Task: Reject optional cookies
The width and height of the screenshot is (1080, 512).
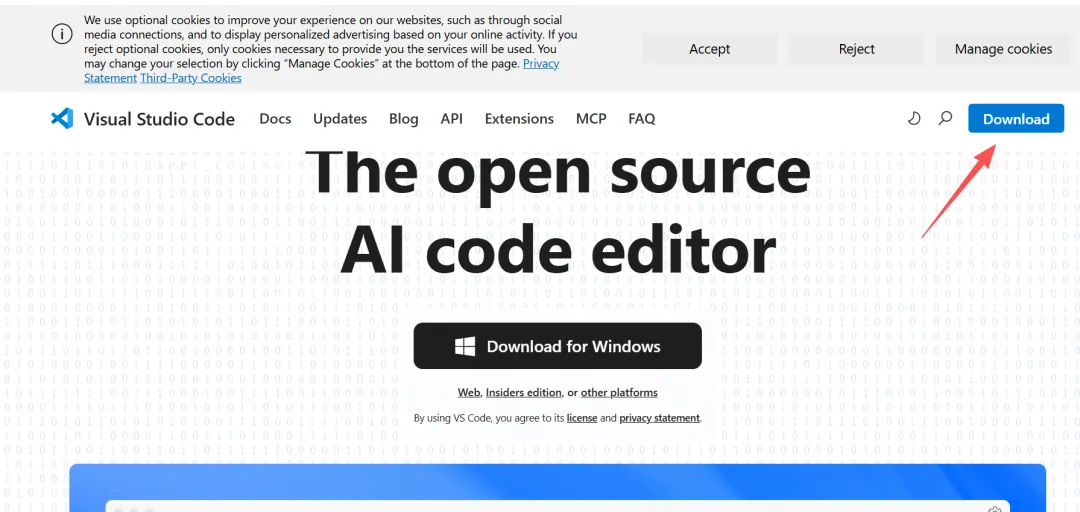Action: (x=857, y=49)
